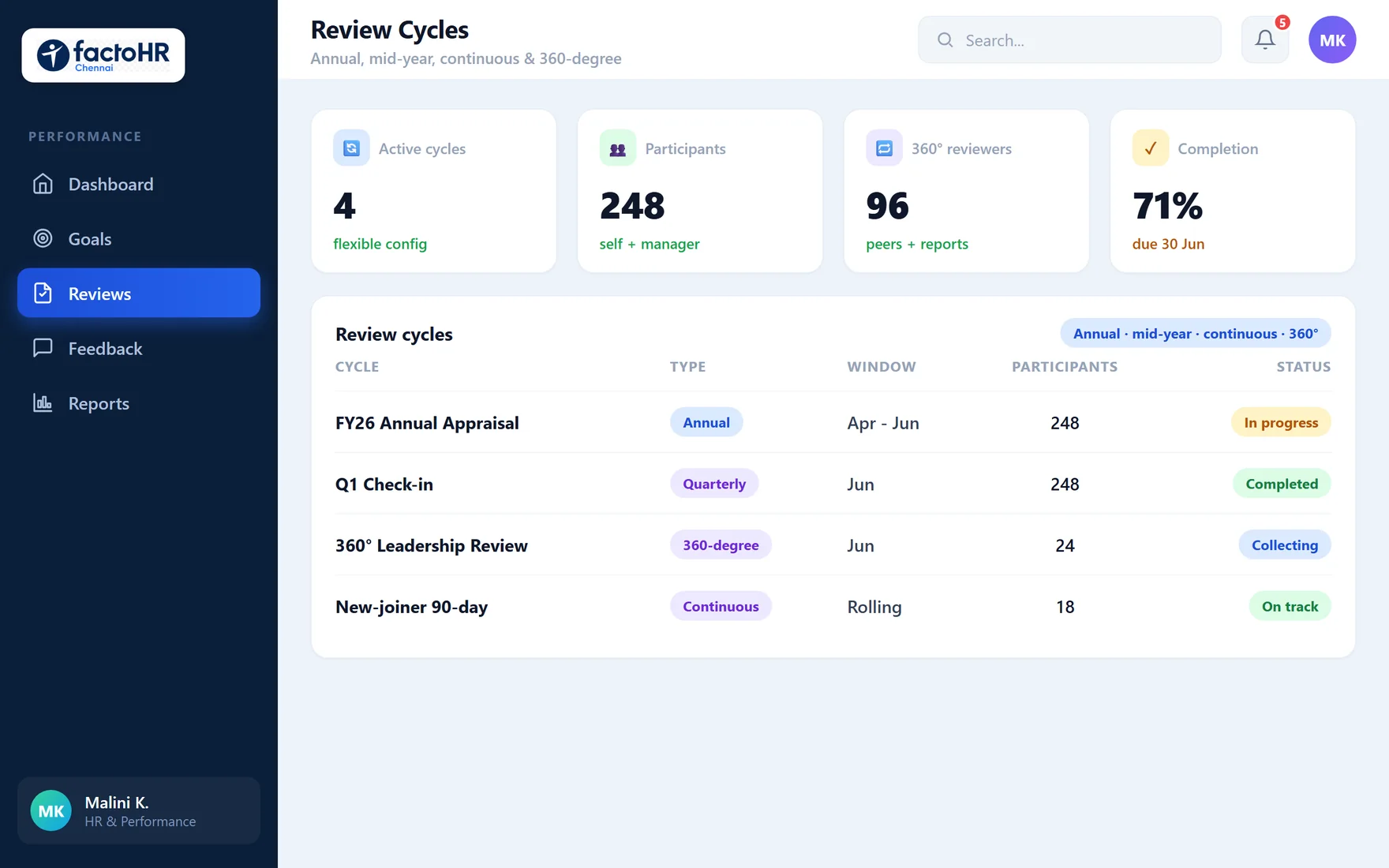The width and height of the screenshot is (1389, 868).
Task: Click the 360° reviewers value 96
Action: pos(887,206)
